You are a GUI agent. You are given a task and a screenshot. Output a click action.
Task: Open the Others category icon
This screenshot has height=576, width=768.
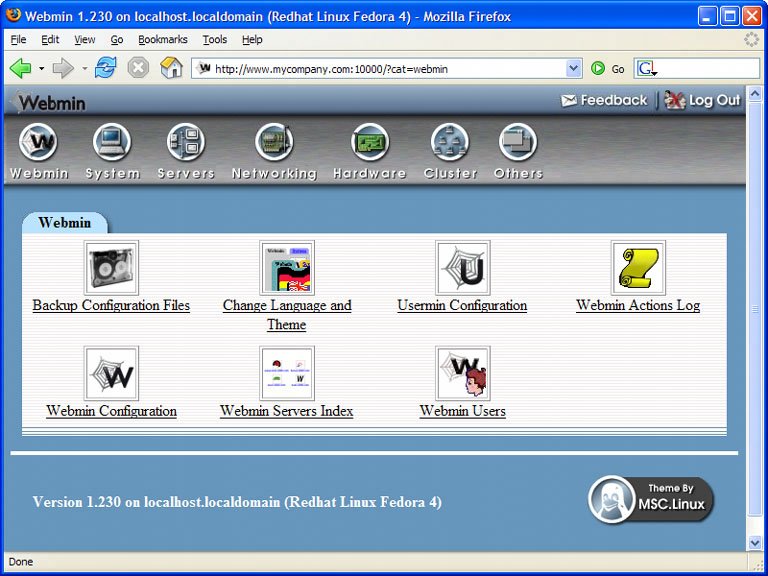point(518,143)
